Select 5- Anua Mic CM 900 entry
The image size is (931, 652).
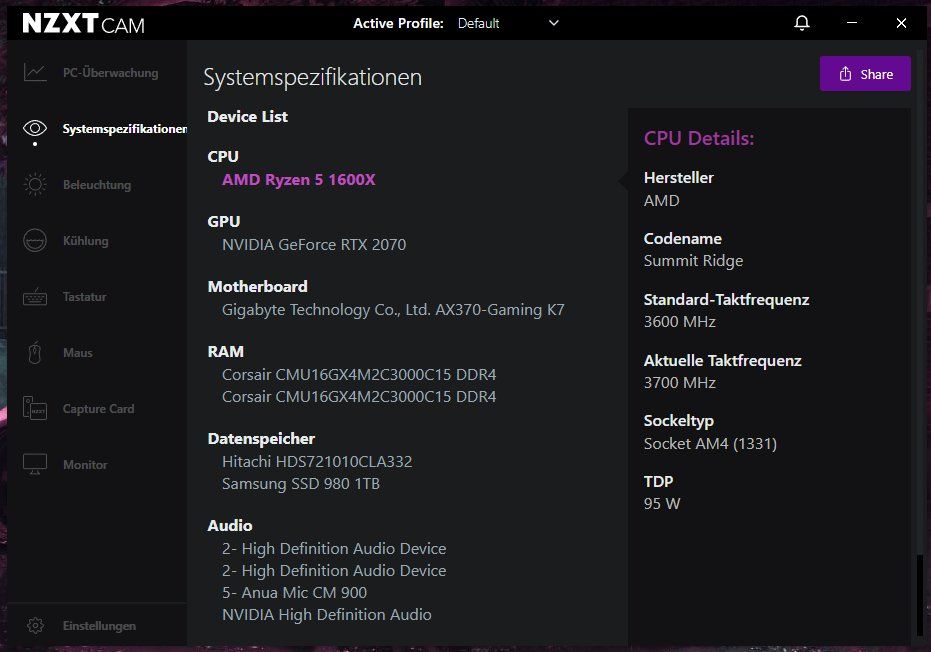point(294,593)
